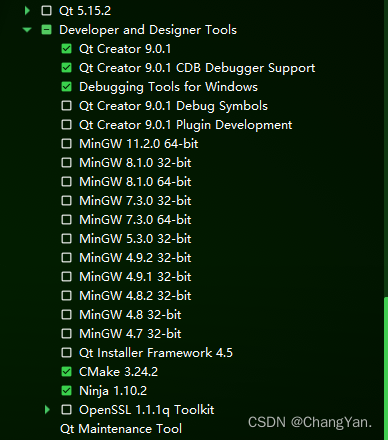Screen dimensions: 388x440
Task: Uncheck Debugging Tools for Windows checkbox
Action: (66, 87)
